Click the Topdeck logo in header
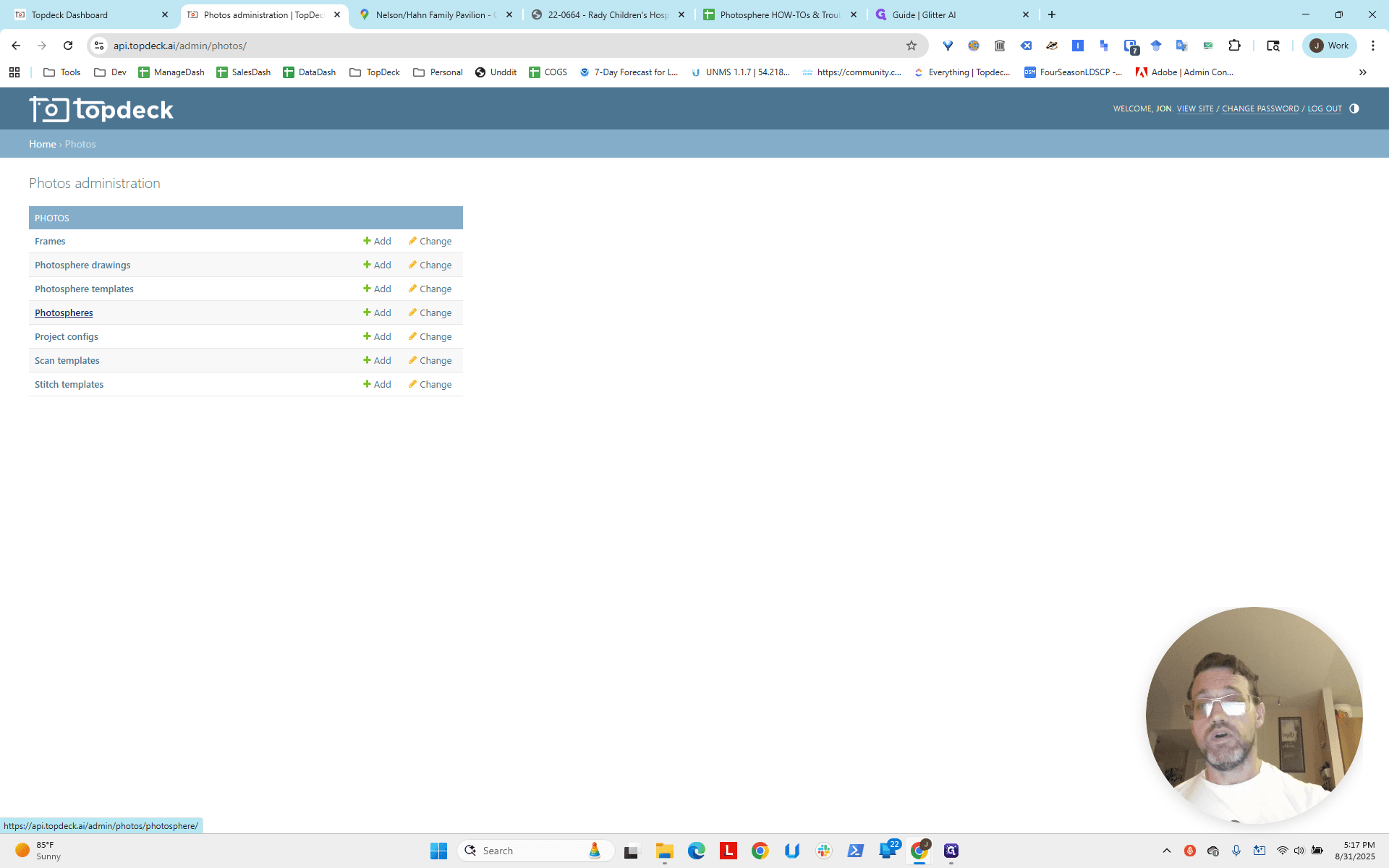Viewport: 1389px width, 868px height. pos(101,110)
